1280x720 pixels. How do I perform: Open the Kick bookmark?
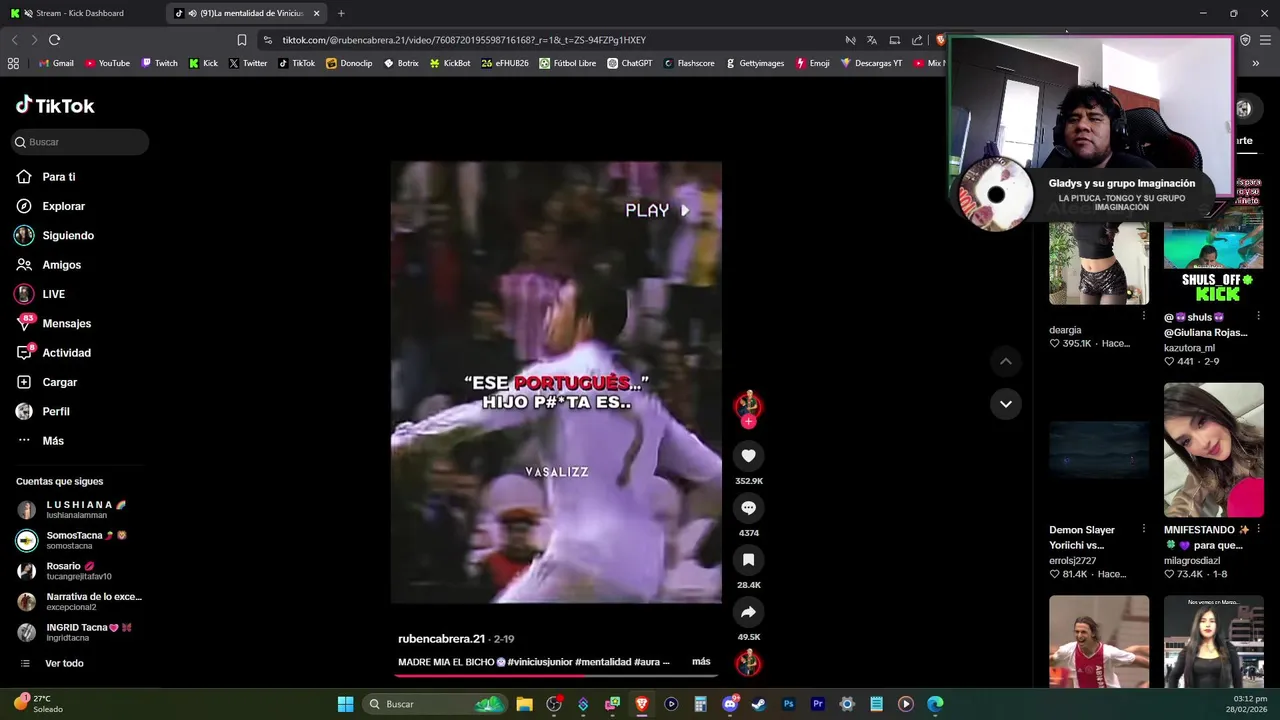[x=203, y=63]
